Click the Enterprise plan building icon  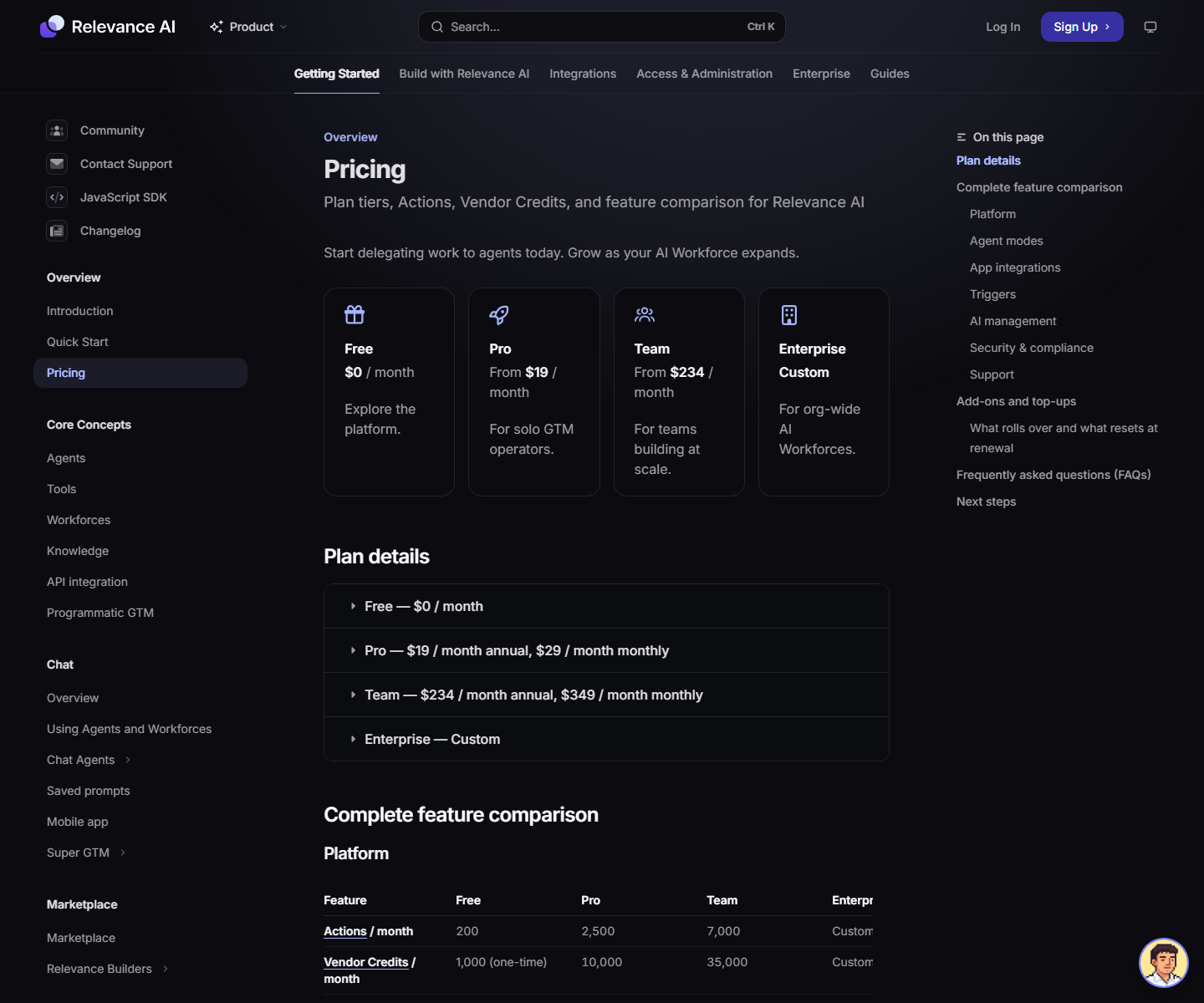[x=789, y=315]
